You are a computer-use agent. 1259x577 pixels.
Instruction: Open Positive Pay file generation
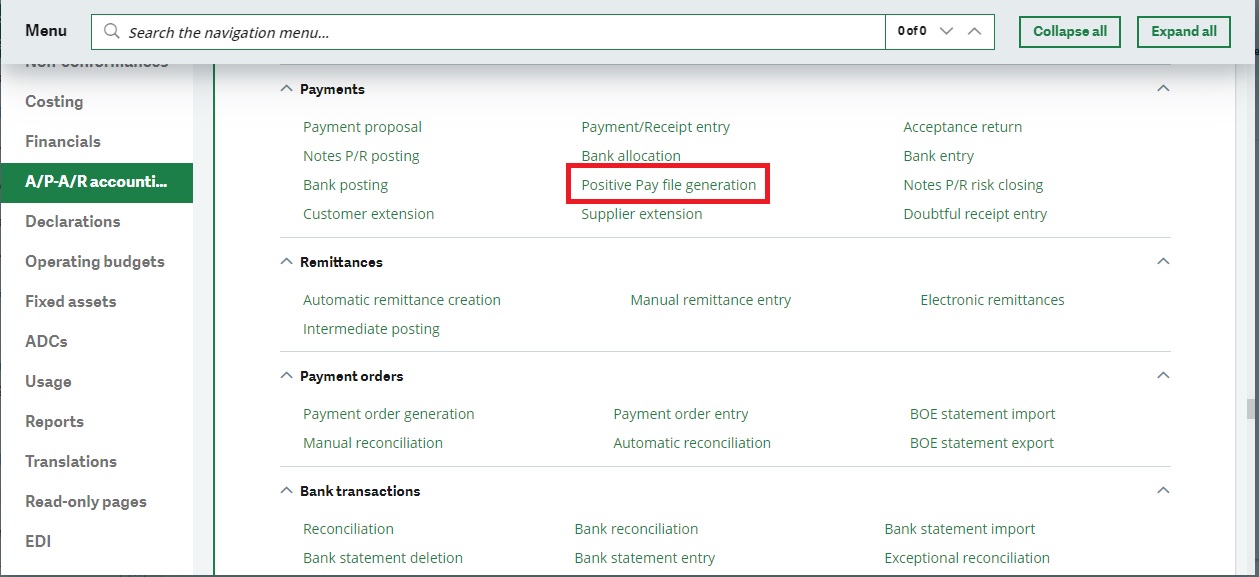click(x=667, y=184)
